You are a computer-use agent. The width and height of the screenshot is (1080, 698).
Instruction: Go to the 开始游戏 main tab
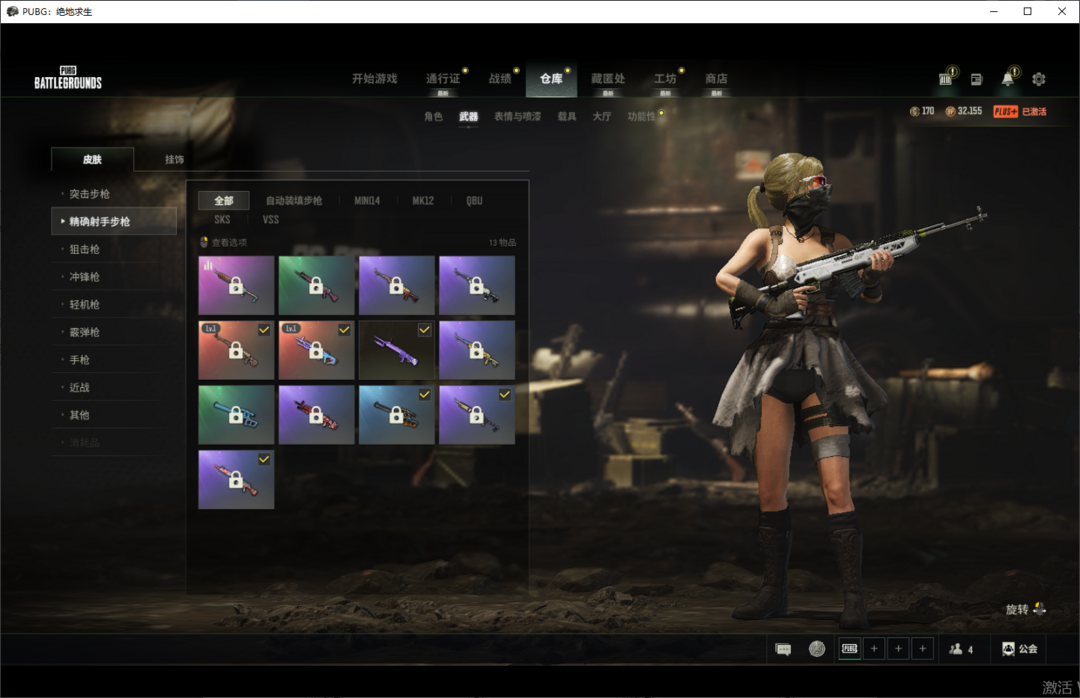[375, 79]
